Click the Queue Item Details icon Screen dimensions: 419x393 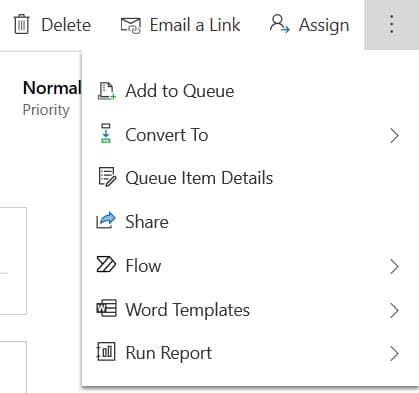coord(107,177)
